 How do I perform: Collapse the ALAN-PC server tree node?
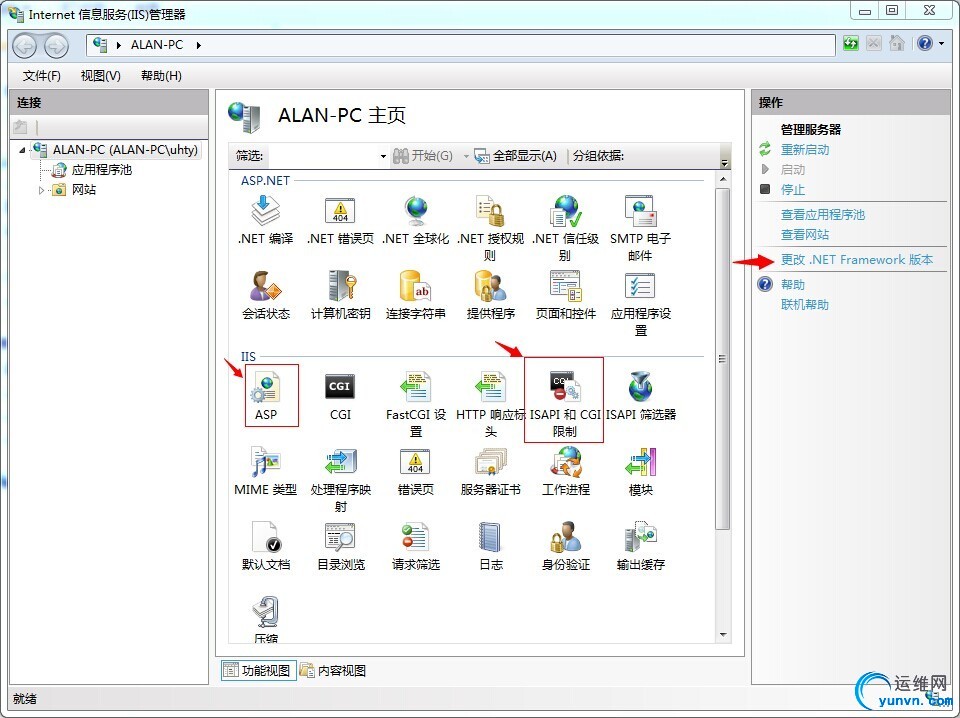pyautogui.click(x=23, y=149)
